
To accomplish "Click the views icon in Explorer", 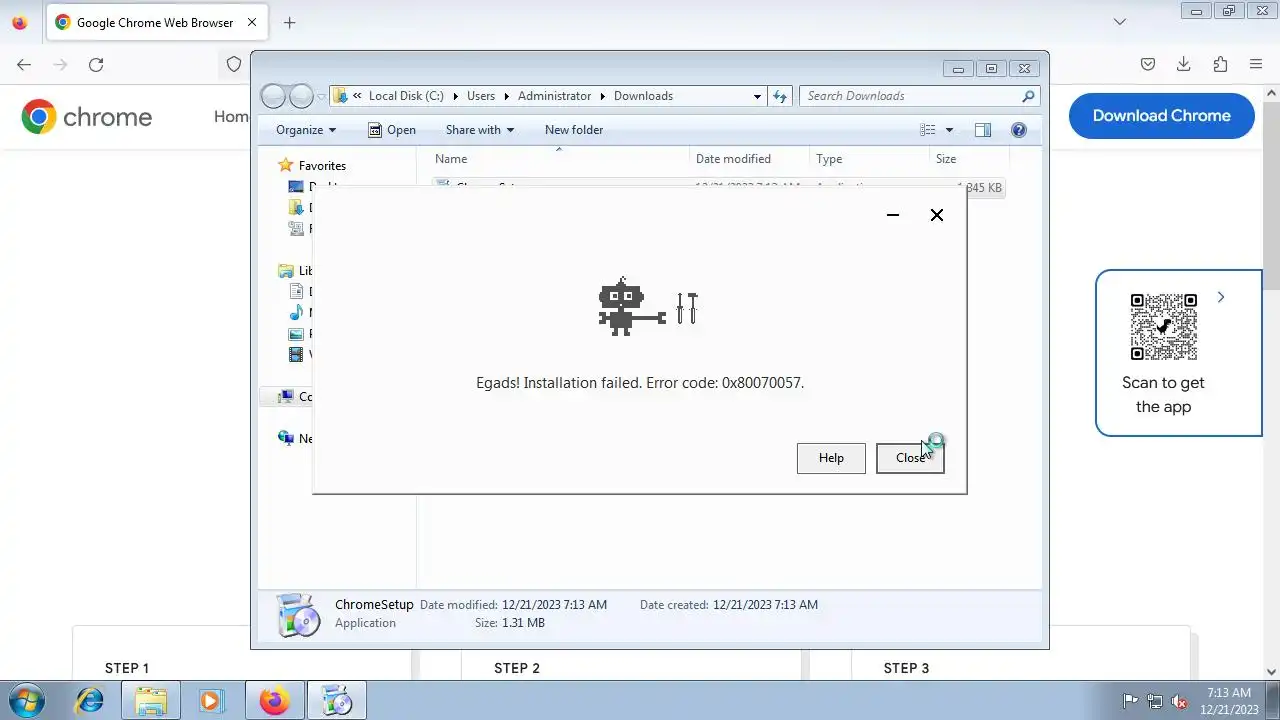I will point(928,130).
